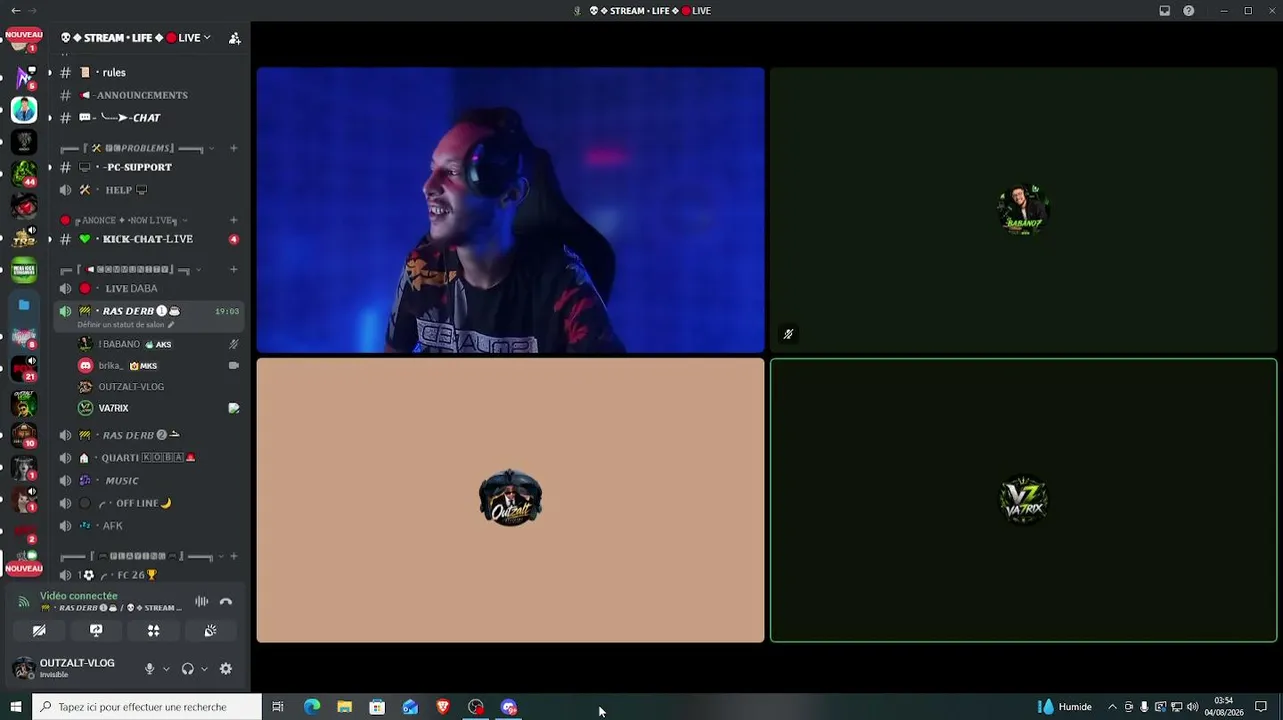The width and height of the screenshot is (1283, 720).
Task: Collapse the COMMUNITY category
Action: point(132,269)
